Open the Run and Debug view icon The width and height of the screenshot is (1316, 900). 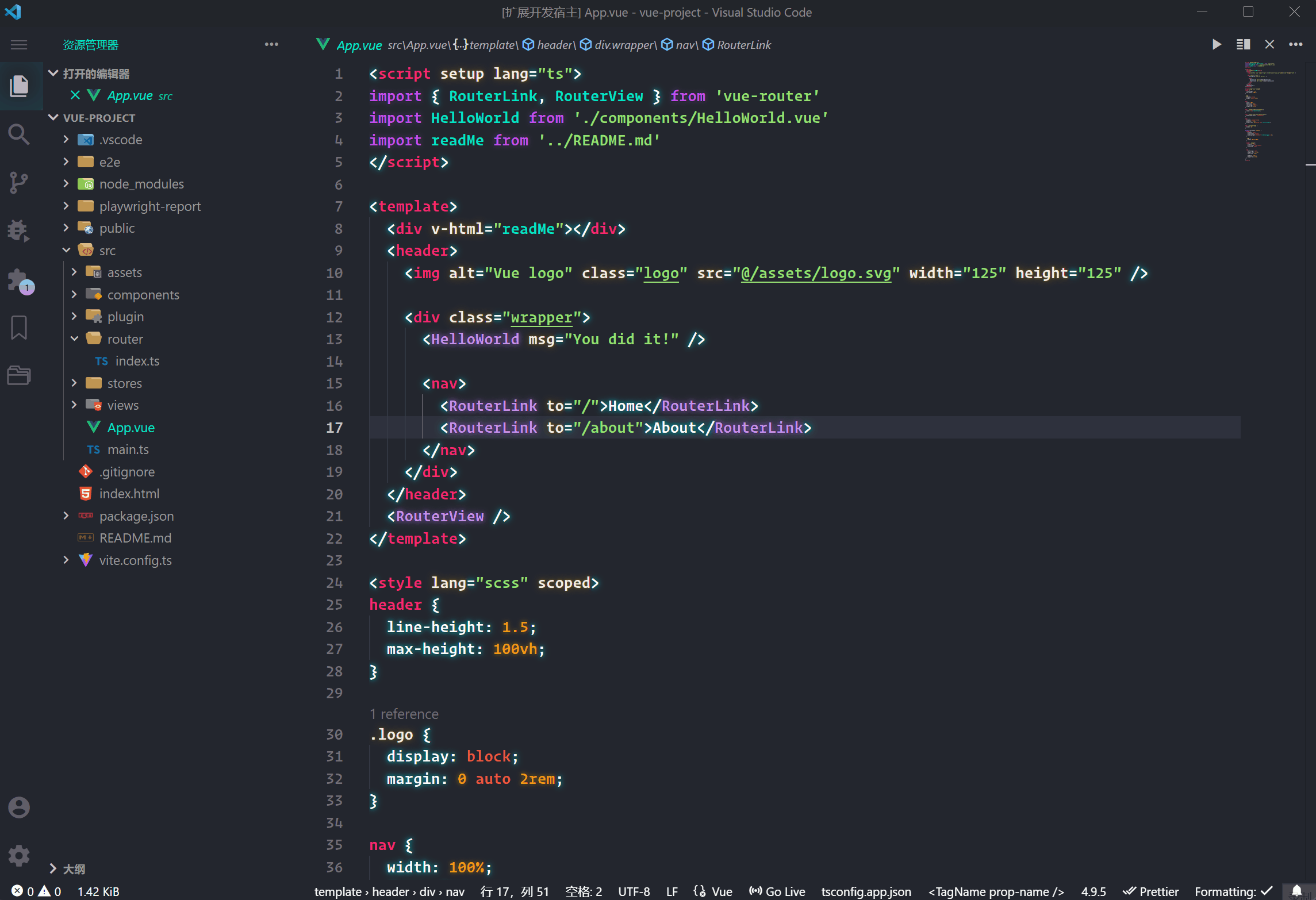(x=19, y=230)
